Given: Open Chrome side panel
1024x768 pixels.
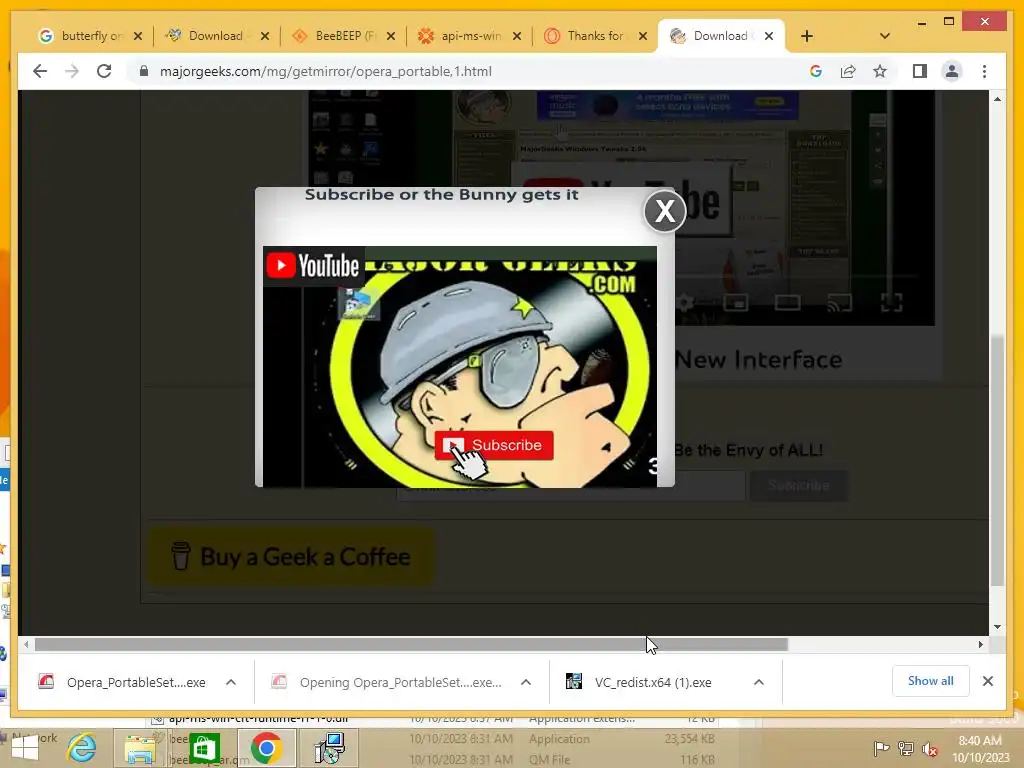Looking at the screenshot, I should 920,71.
